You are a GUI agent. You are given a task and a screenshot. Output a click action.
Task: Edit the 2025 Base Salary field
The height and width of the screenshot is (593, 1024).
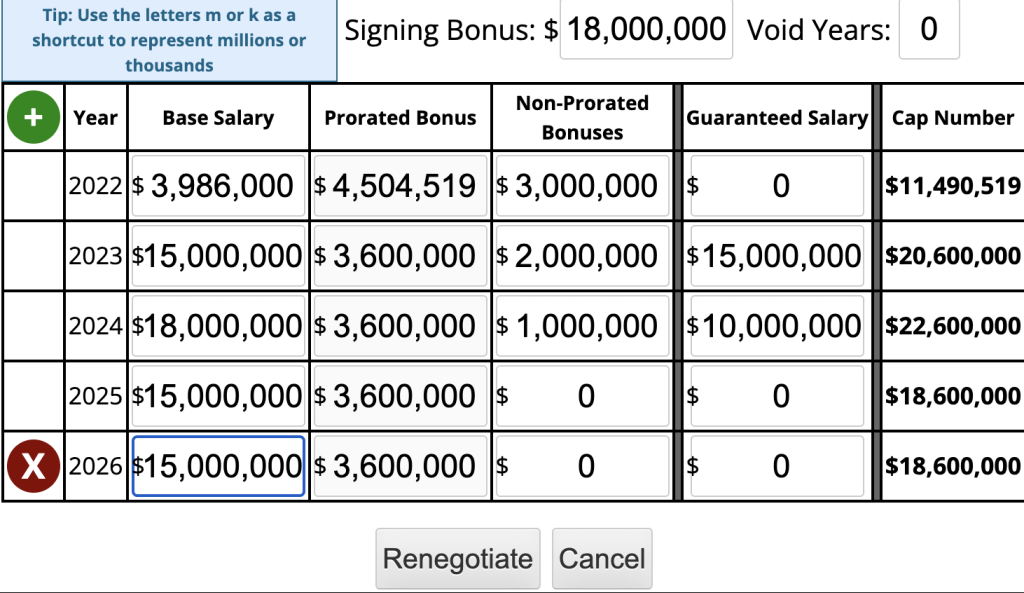[218, 396]
